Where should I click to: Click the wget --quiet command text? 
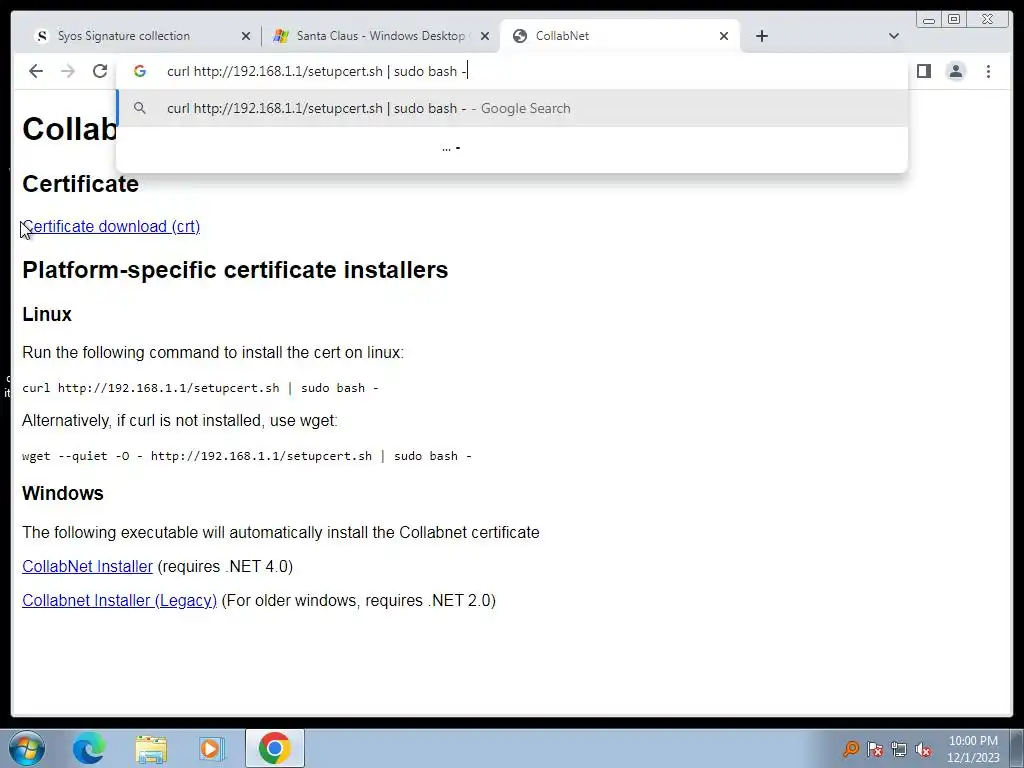(x=247, y=456)
